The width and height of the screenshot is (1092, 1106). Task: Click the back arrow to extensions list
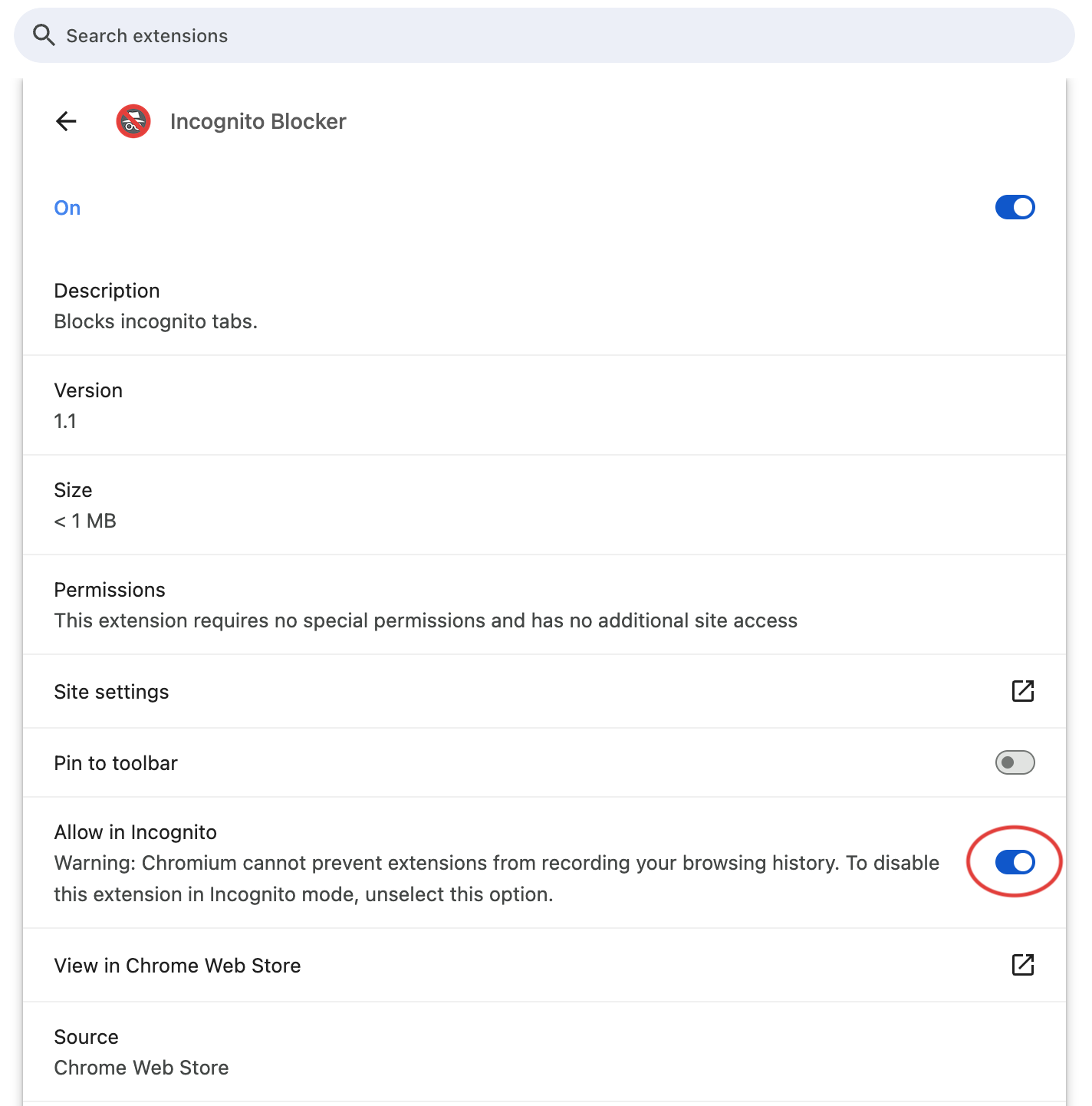click(x=67, y=121)
